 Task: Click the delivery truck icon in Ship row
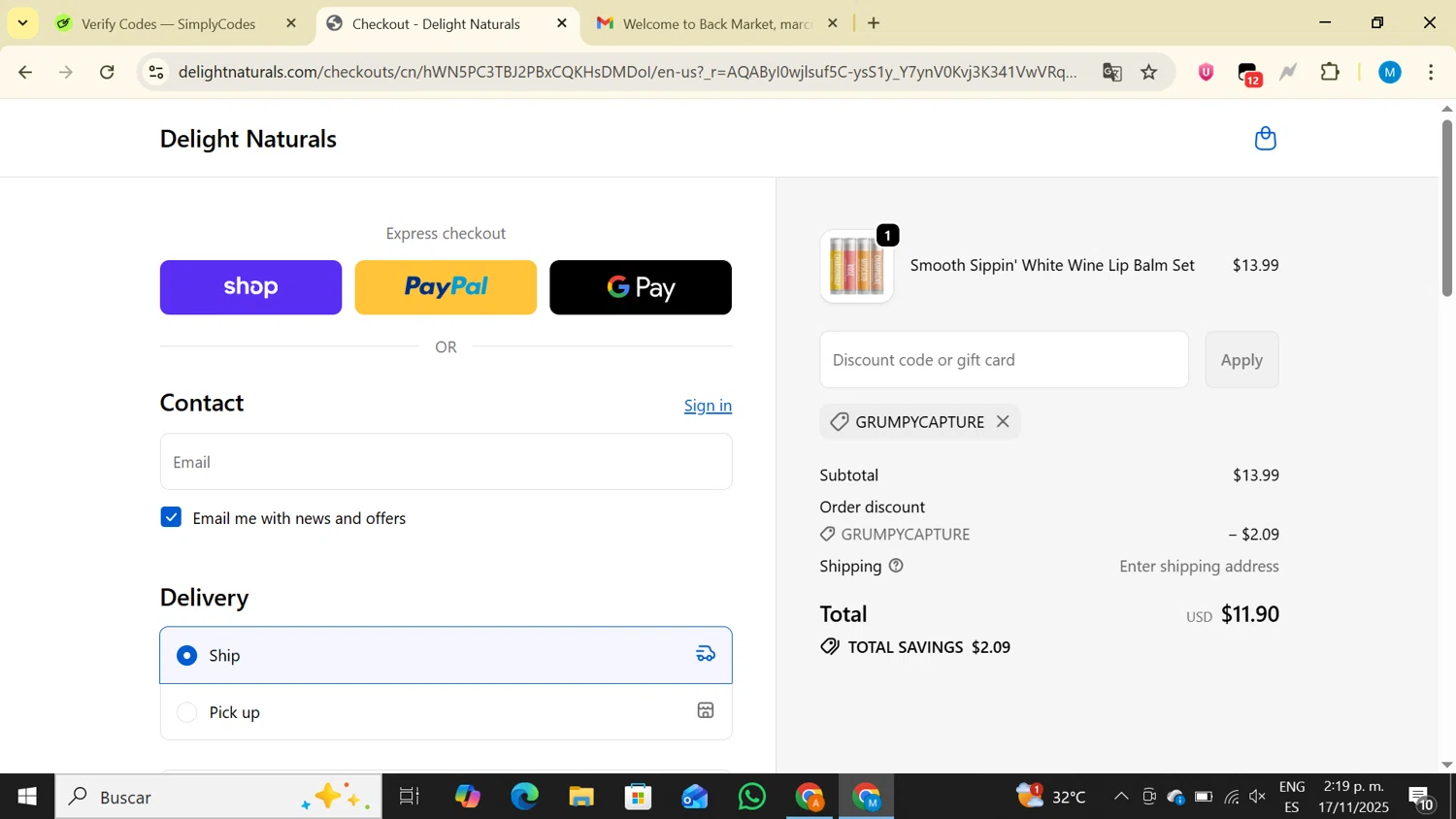tap(706, 654)
